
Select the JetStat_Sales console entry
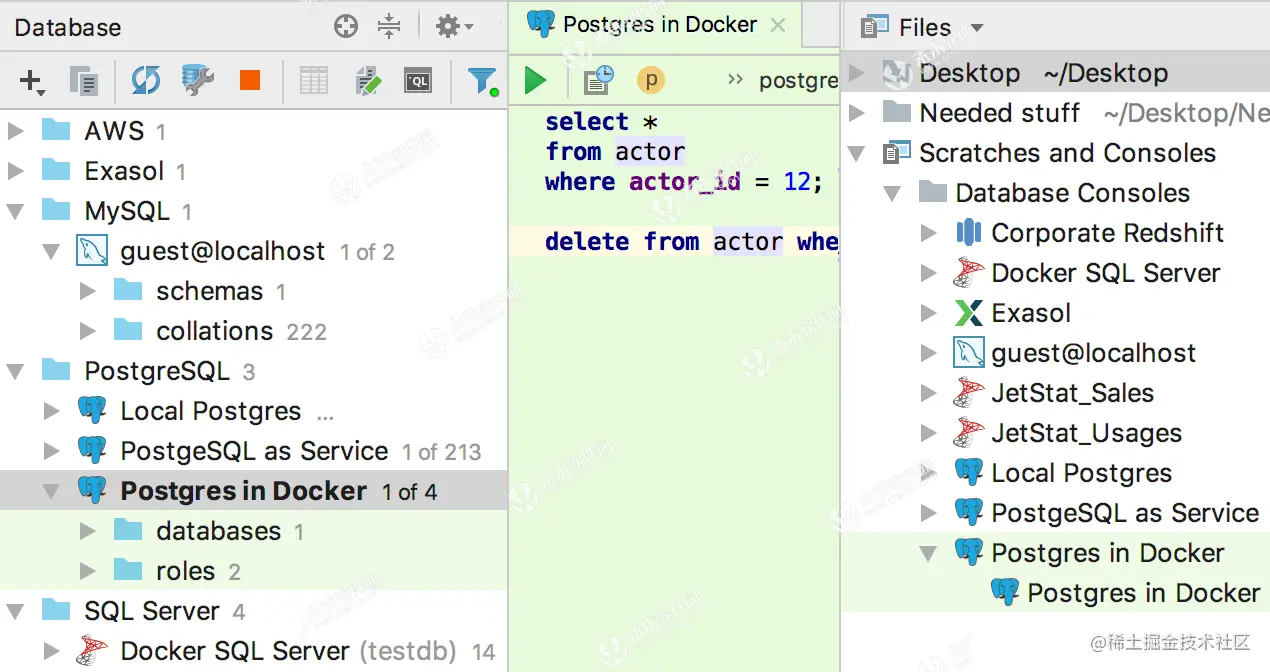click(x=1072, y=393)
